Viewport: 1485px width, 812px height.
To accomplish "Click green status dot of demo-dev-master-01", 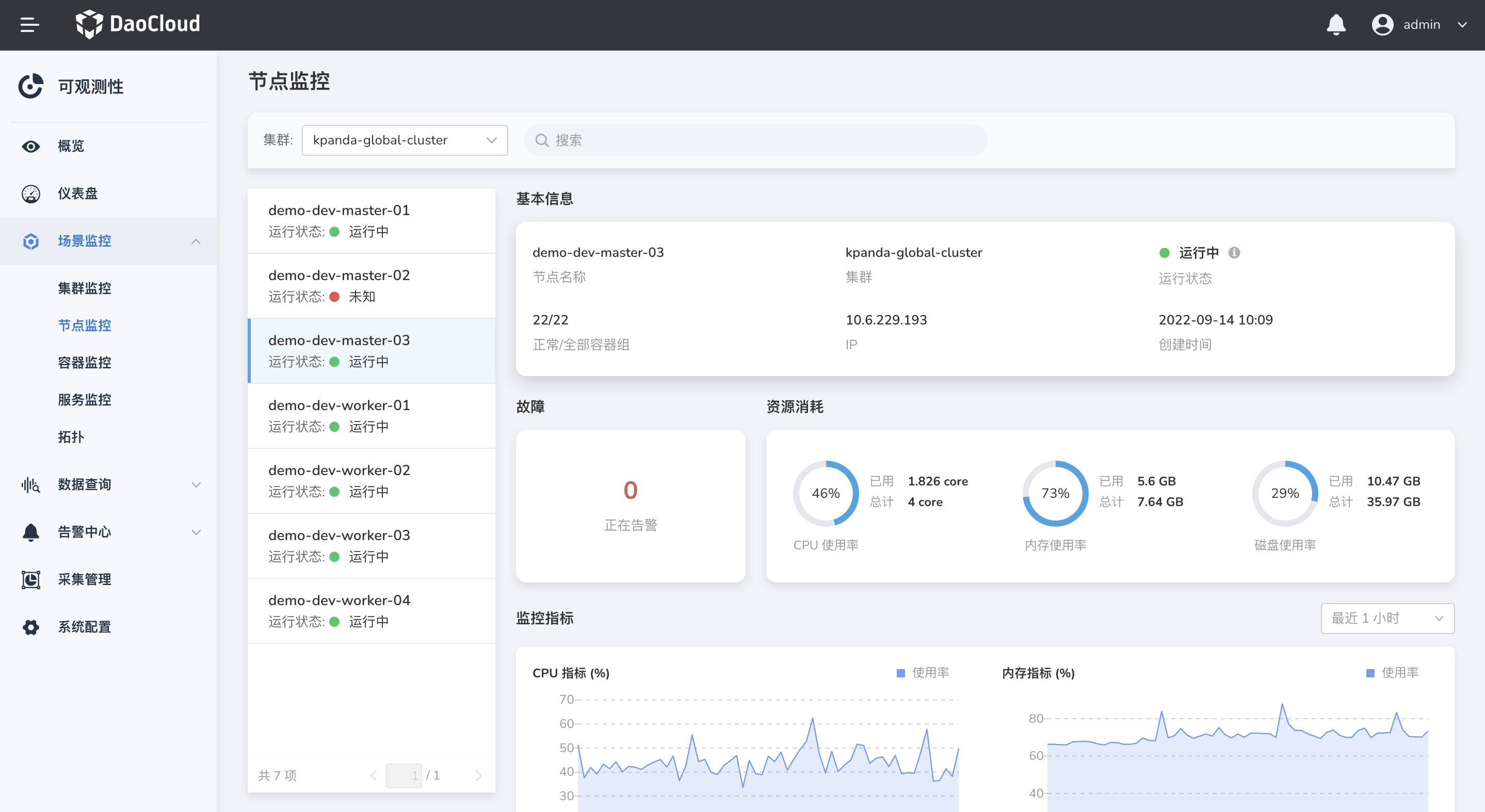I will point(334,232).
